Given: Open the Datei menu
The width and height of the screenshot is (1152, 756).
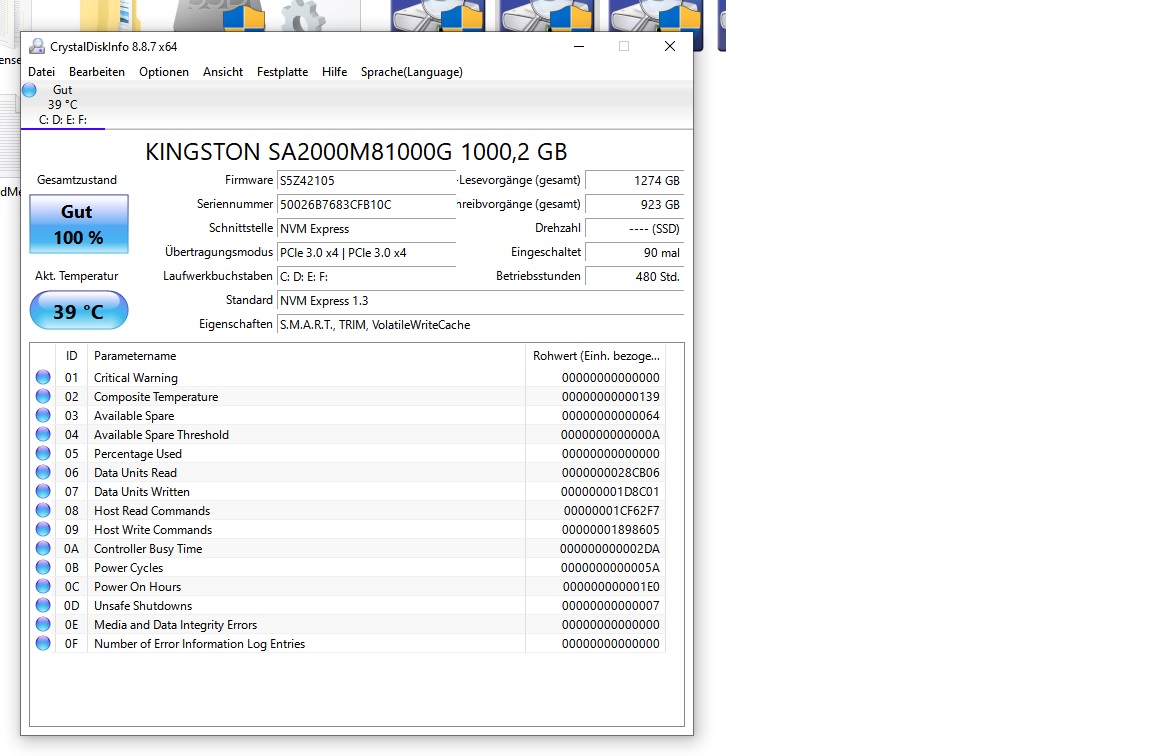Looking at the screenshot, I should [41, 72].
